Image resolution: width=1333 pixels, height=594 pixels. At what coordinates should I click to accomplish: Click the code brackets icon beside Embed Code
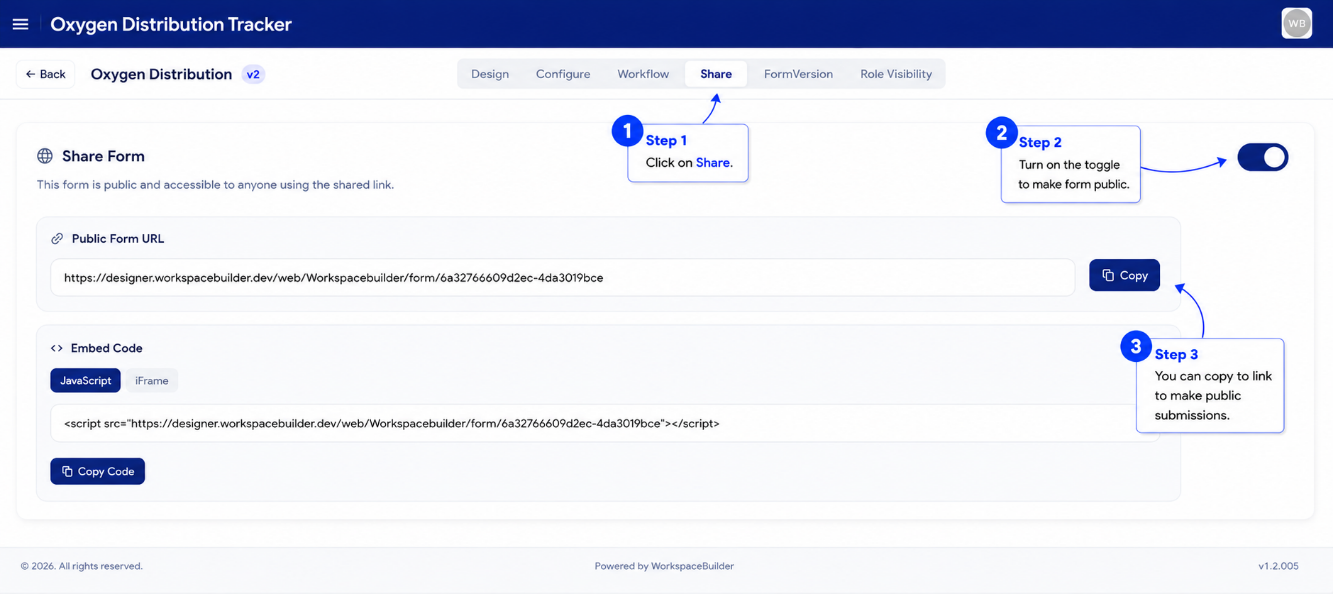(57, 348)
